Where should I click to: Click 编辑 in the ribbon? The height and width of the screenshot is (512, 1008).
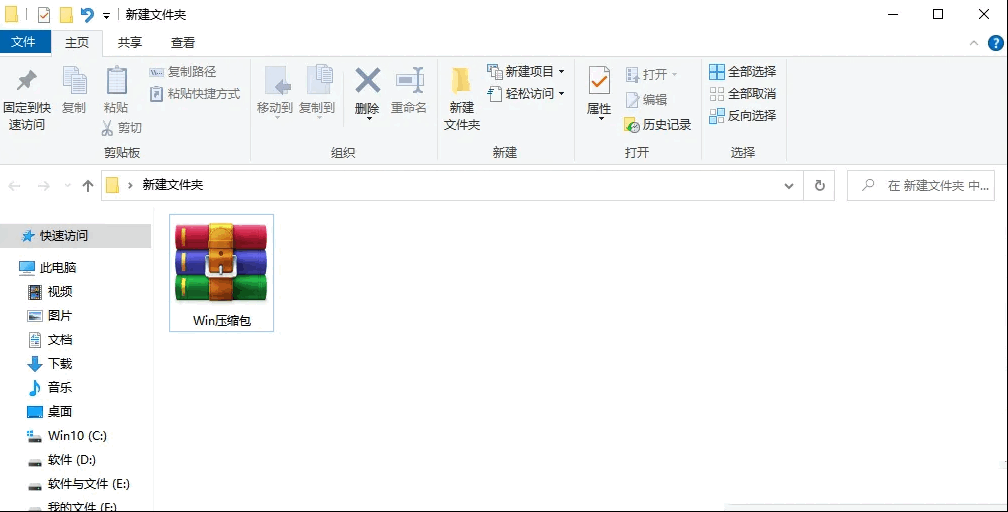647,100
